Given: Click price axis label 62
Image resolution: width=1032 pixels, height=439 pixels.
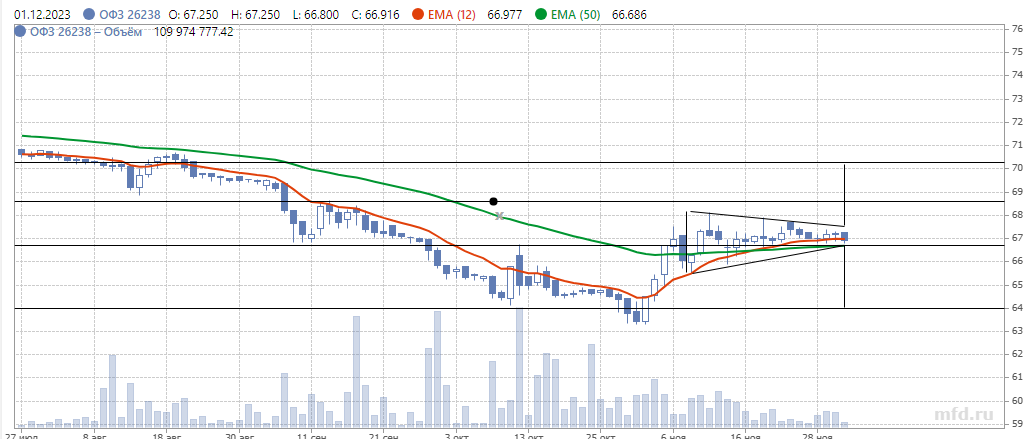Looking at the screenshot, I should pyautogui.click(x=1017, y=354).
